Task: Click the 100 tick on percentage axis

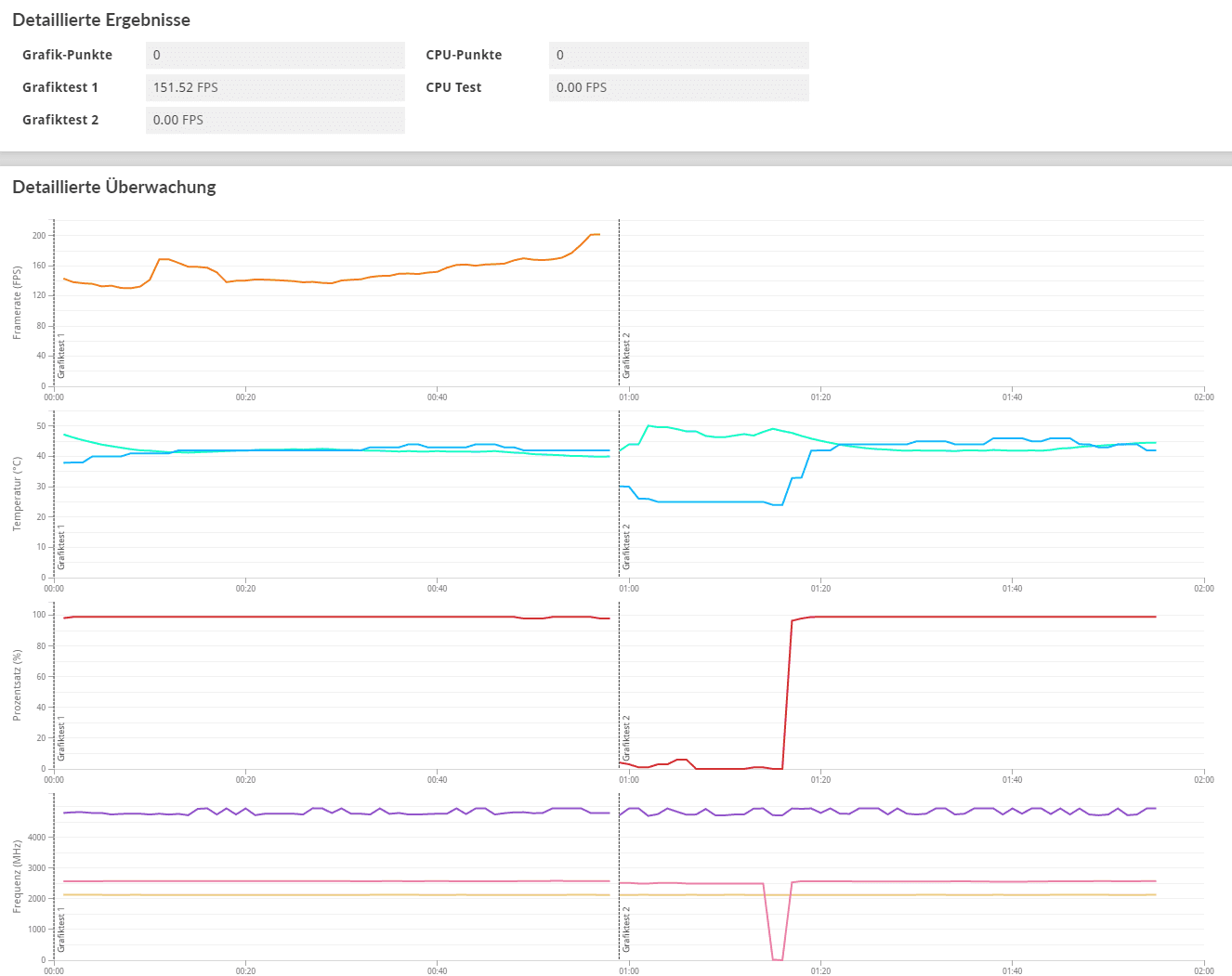Action: [x=39, y=615]
